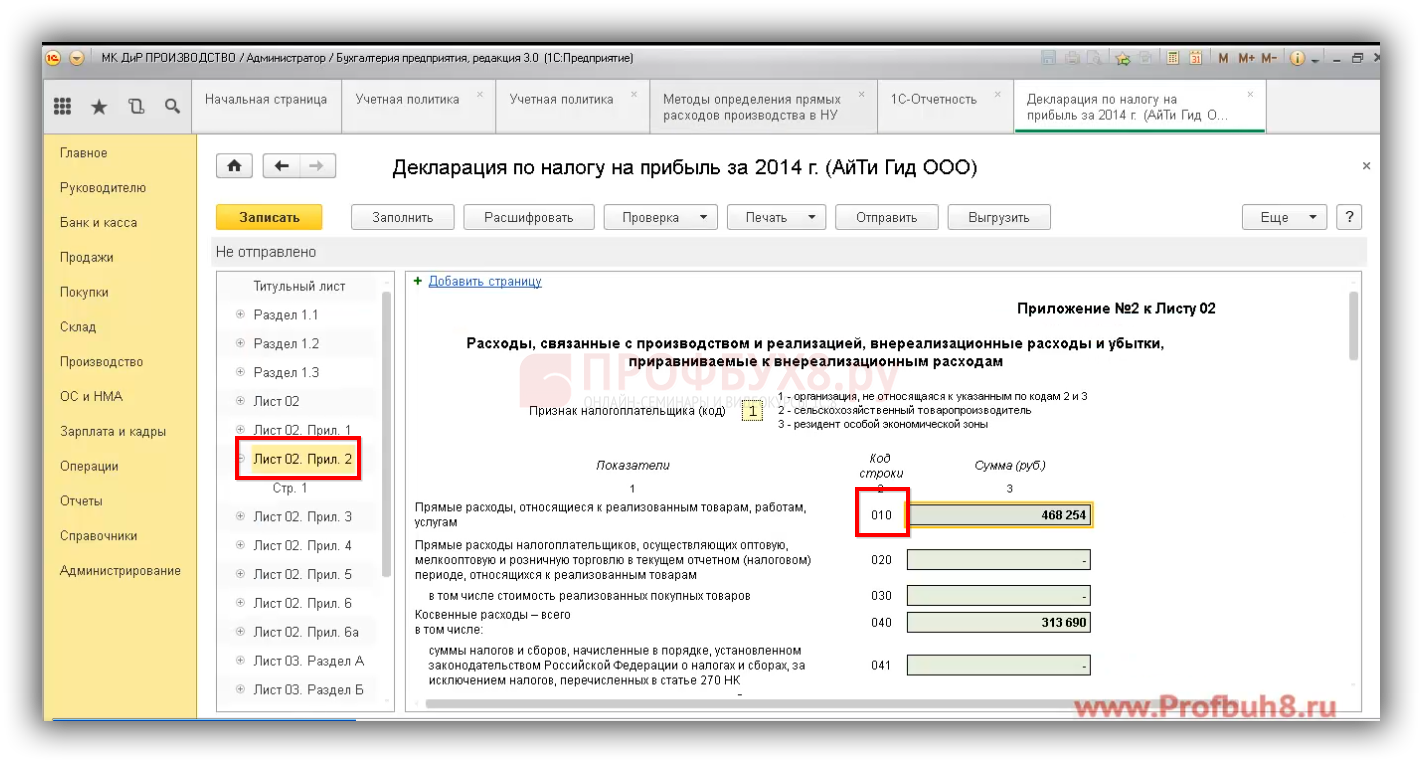Click the Выгрузить button

pos(998,217)
